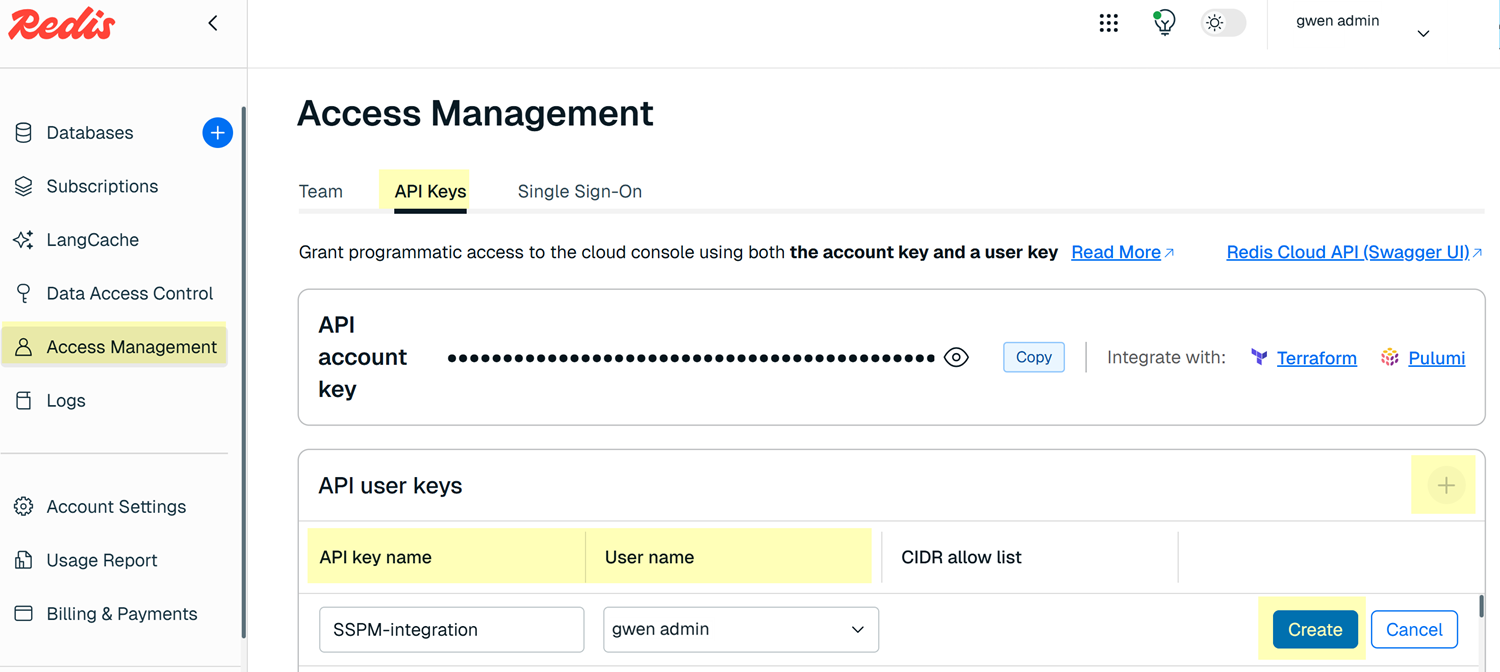Image resolution: width=1500 pixels, height=672 pixels.
Task: Add an API user key with plus icon
Action: 1445,486
